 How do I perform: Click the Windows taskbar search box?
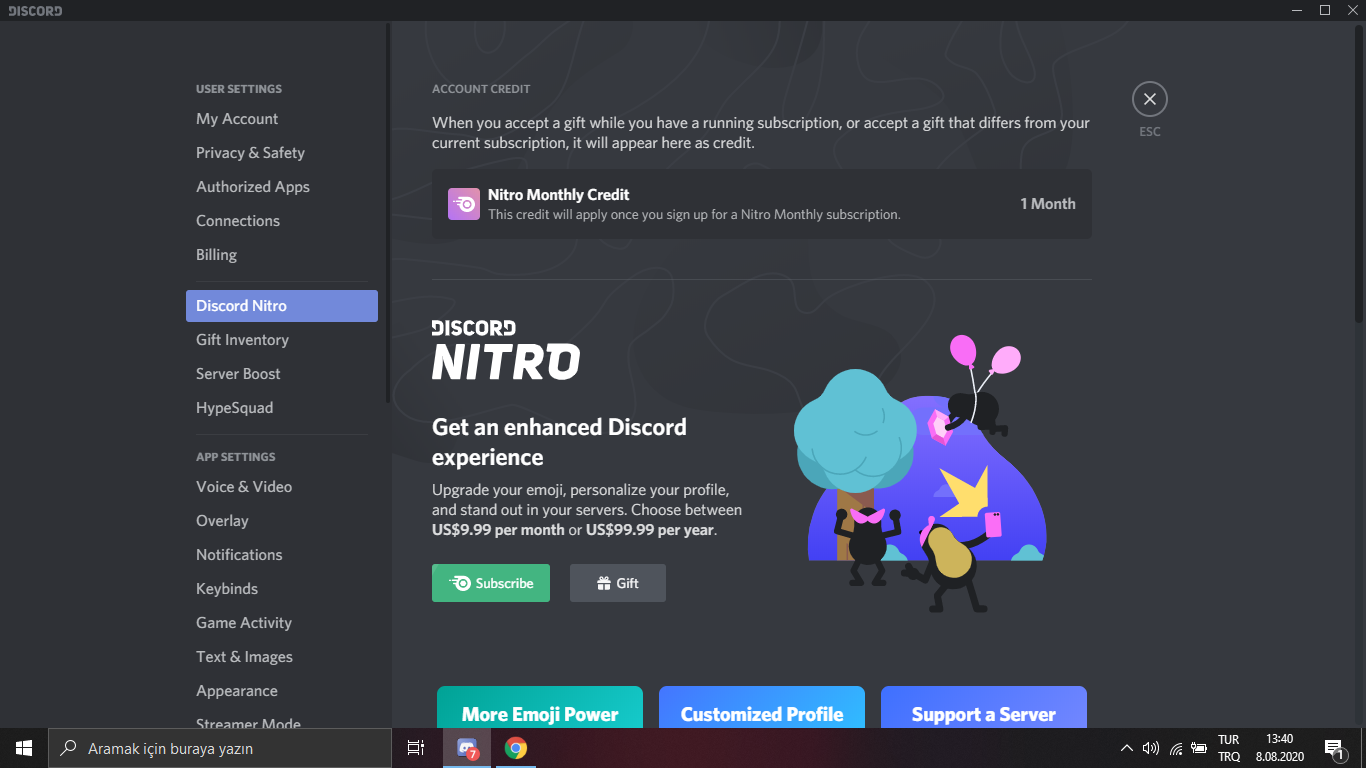220,748
